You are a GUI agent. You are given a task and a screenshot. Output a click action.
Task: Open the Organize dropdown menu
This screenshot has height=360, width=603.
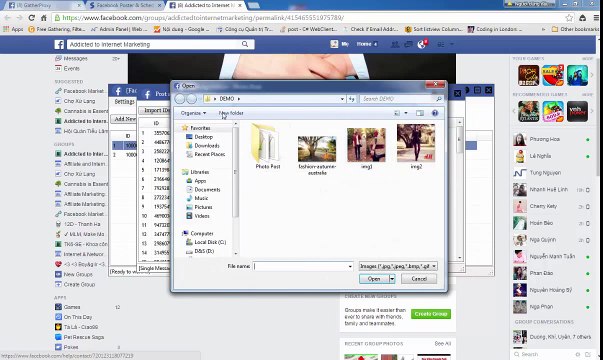(x=193, y=113)
